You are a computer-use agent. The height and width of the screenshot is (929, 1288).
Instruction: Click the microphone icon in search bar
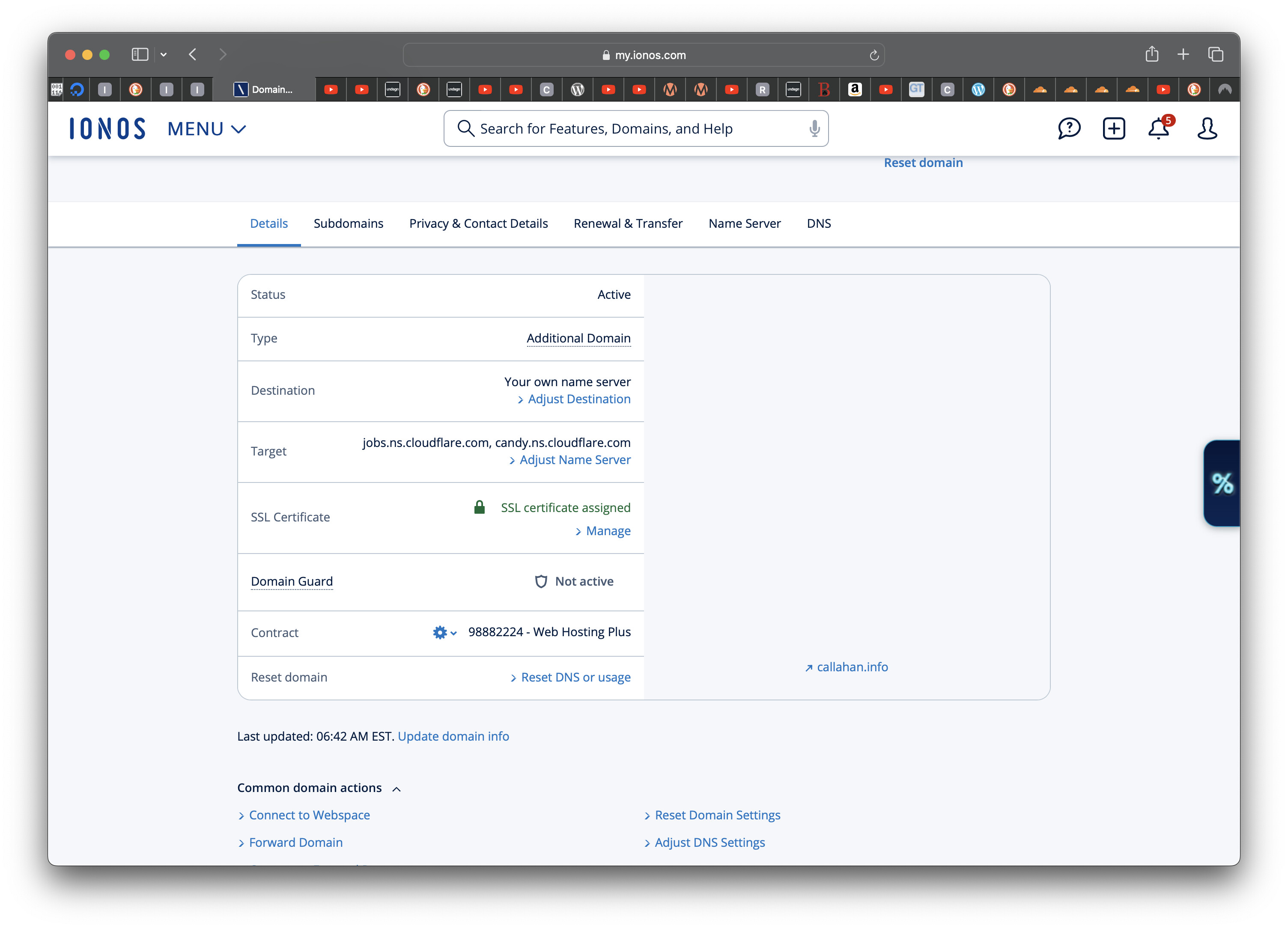[x=814, y=129]
